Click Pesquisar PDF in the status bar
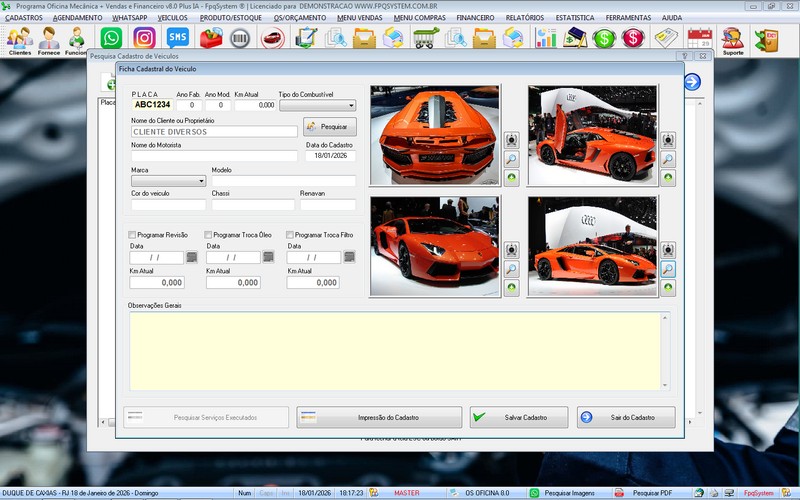This screenshot has height=500, width=800. click(x=651, y=493)
